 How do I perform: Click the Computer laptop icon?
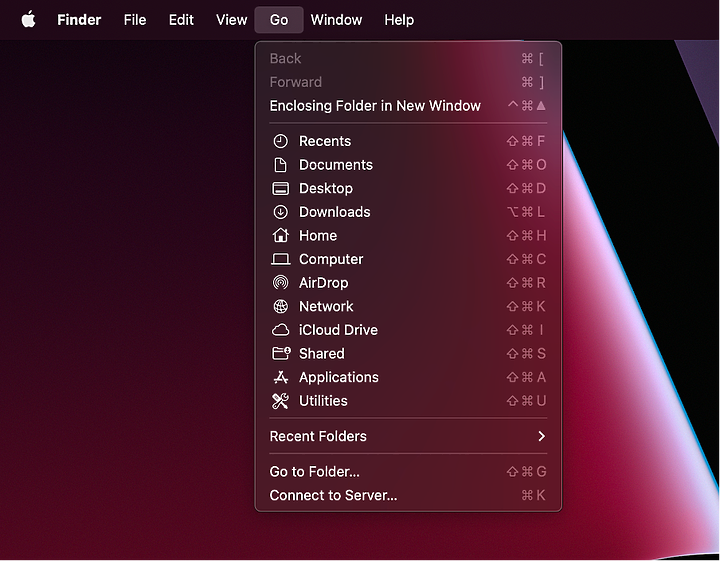281,259
